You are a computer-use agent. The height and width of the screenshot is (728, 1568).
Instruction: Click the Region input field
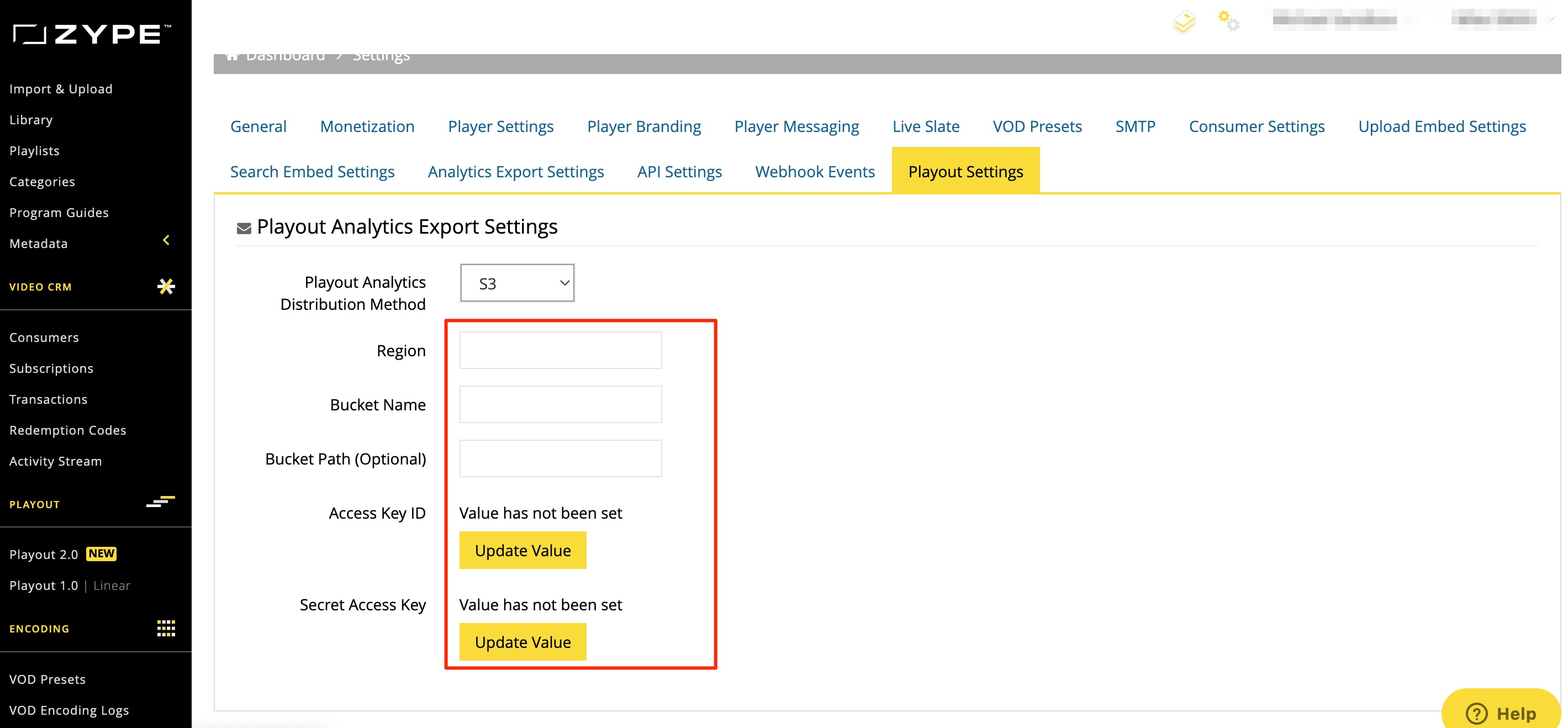[561, 350]
